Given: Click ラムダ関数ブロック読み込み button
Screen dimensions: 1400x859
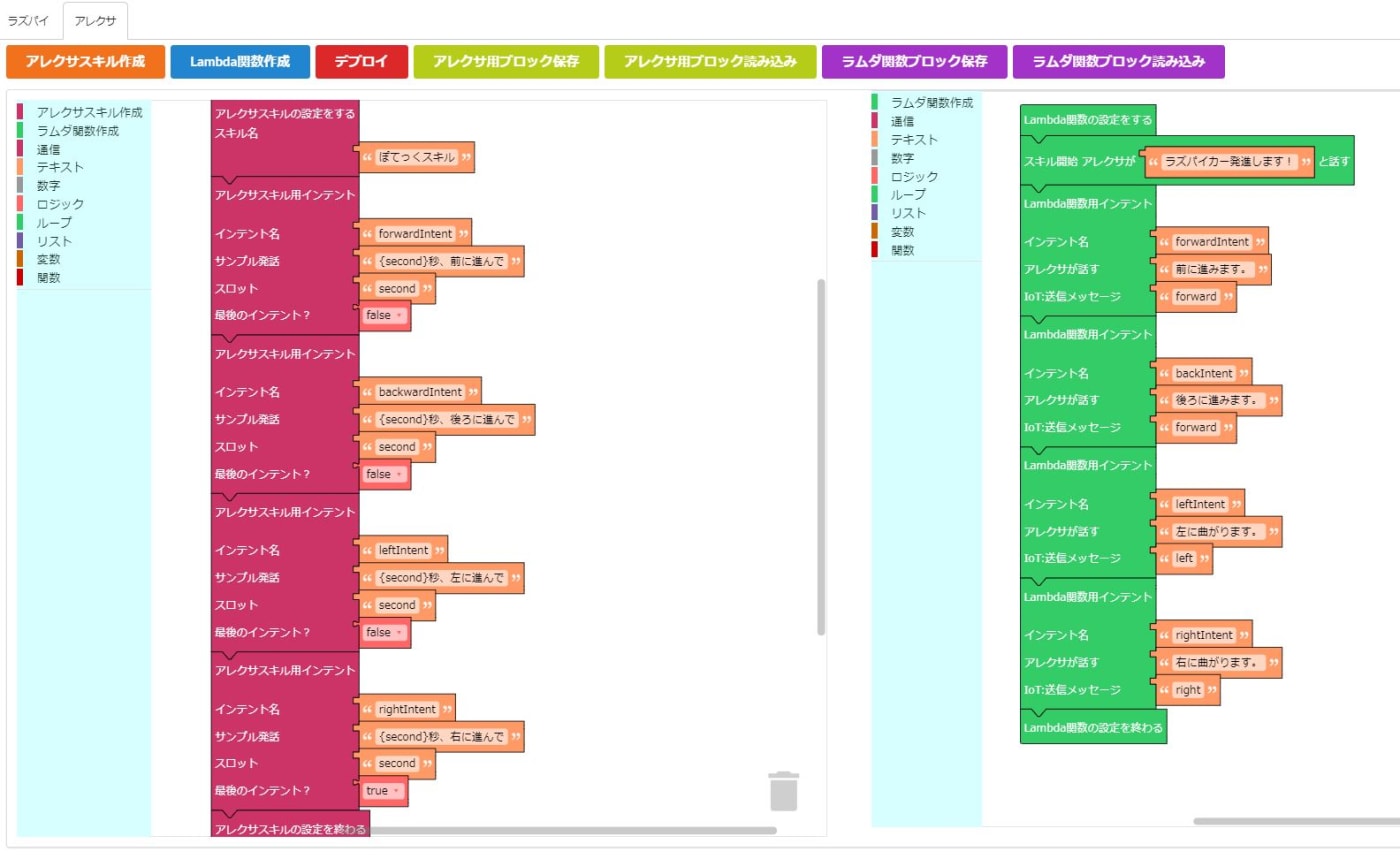Looking at the screenshot, I should (1118, 62).
